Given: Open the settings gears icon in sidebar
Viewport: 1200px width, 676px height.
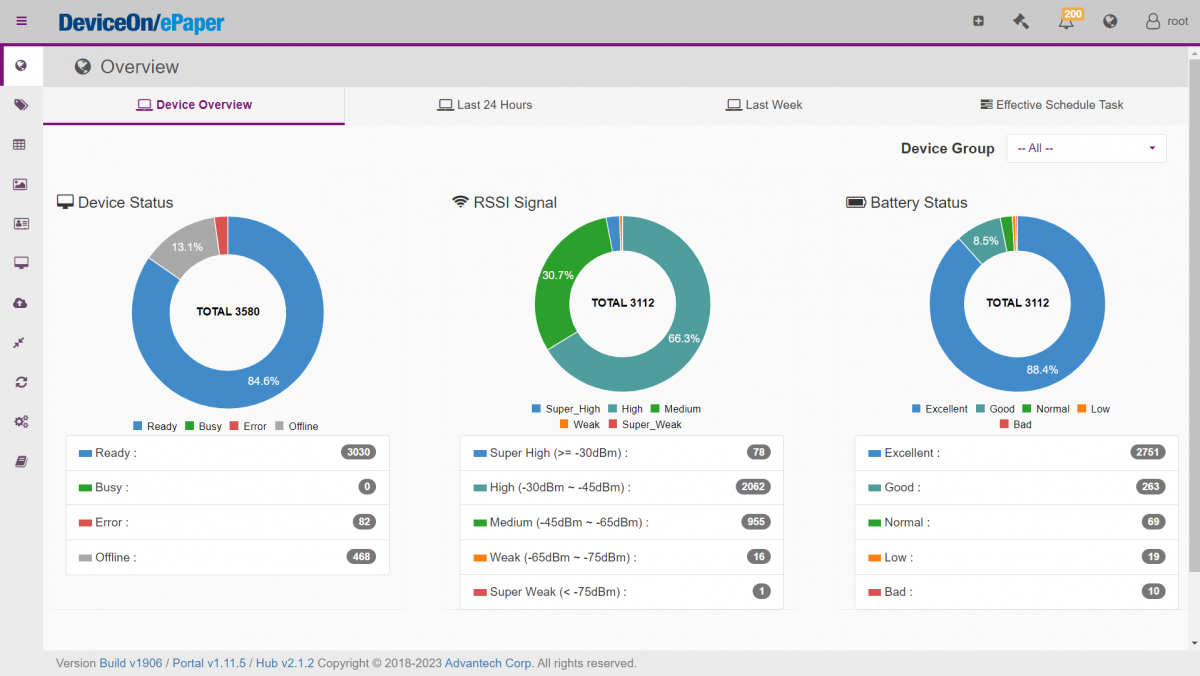Looking at the screenshot, I should point(20,421).
